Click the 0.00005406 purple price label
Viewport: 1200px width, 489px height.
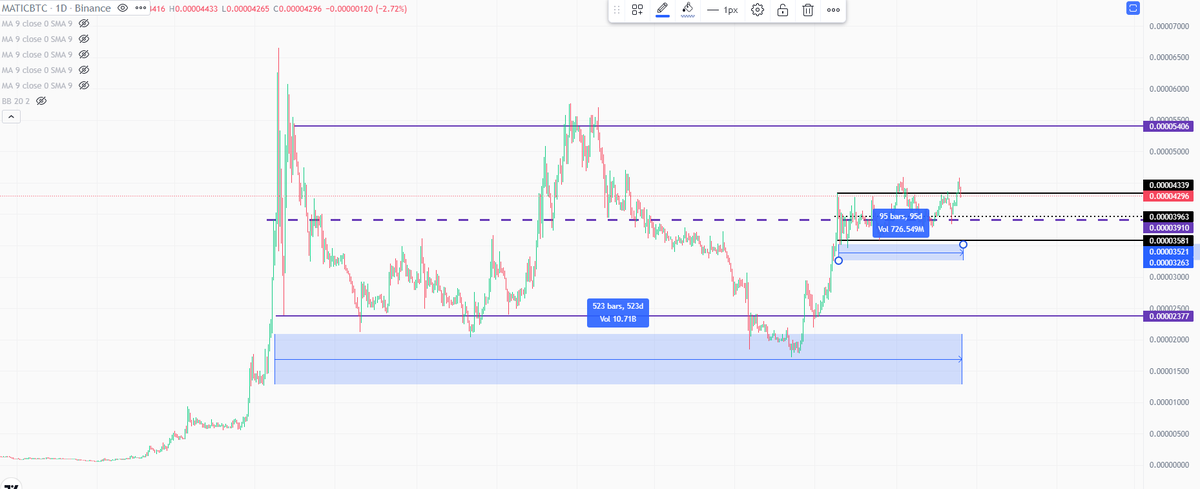pyautogui.click(x=1169, y=127)
